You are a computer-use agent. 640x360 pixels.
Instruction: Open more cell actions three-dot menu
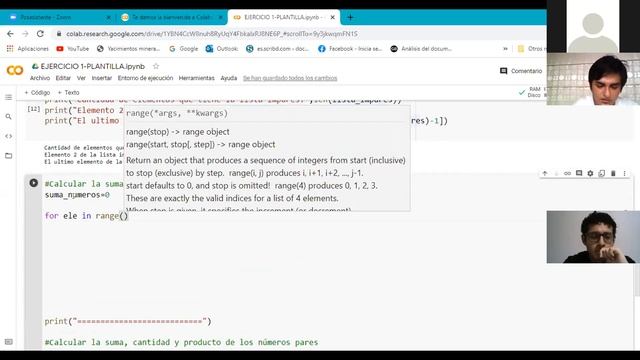click(624, 173)
